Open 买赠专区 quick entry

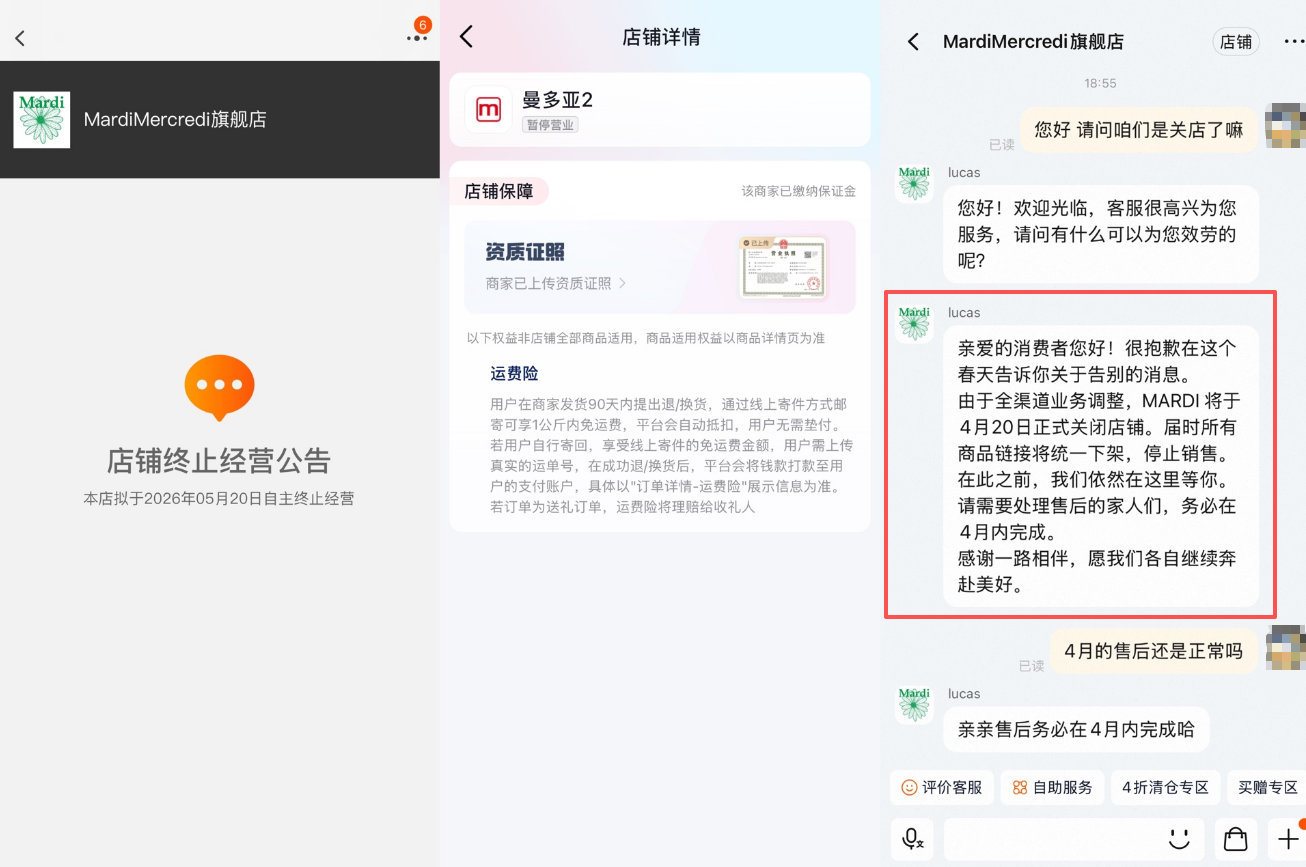tap(1266, 787)
